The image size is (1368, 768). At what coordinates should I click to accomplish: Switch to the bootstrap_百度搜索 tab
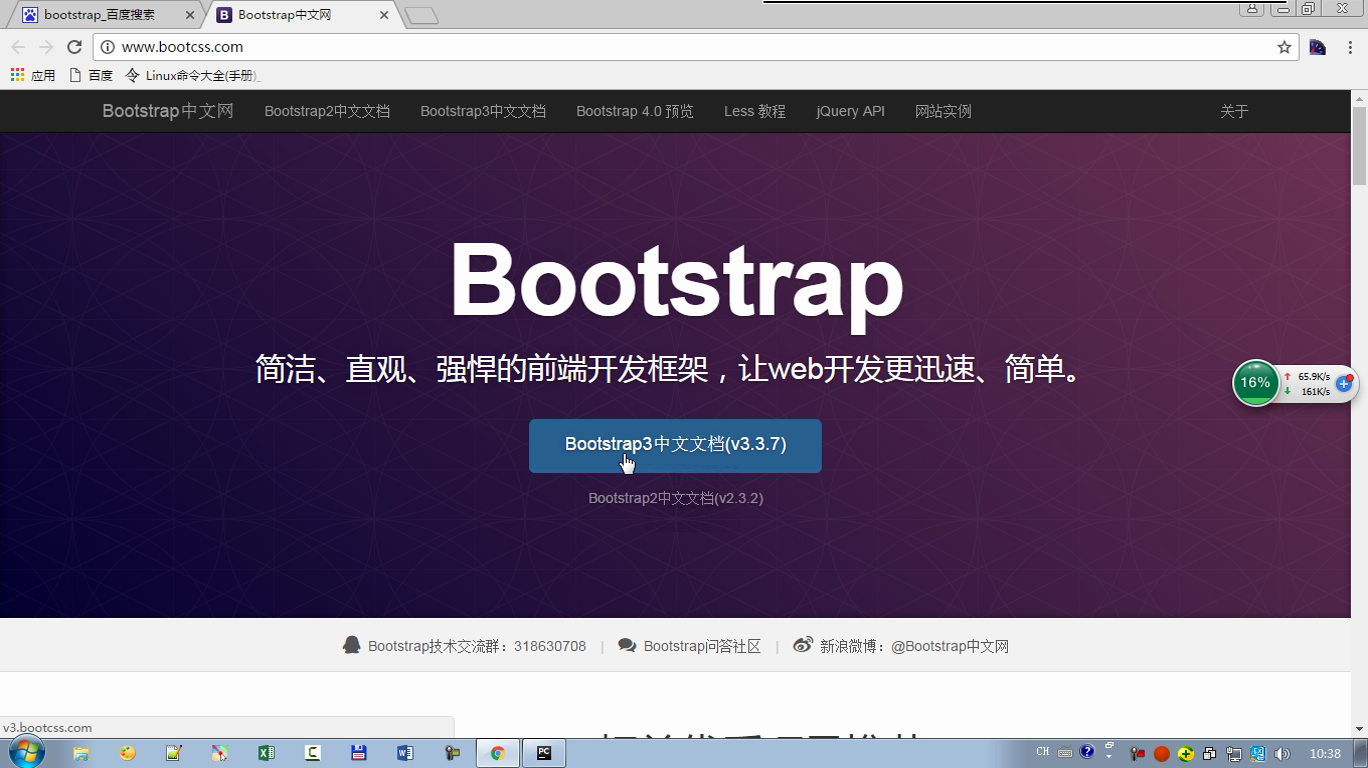pos(100,14)
